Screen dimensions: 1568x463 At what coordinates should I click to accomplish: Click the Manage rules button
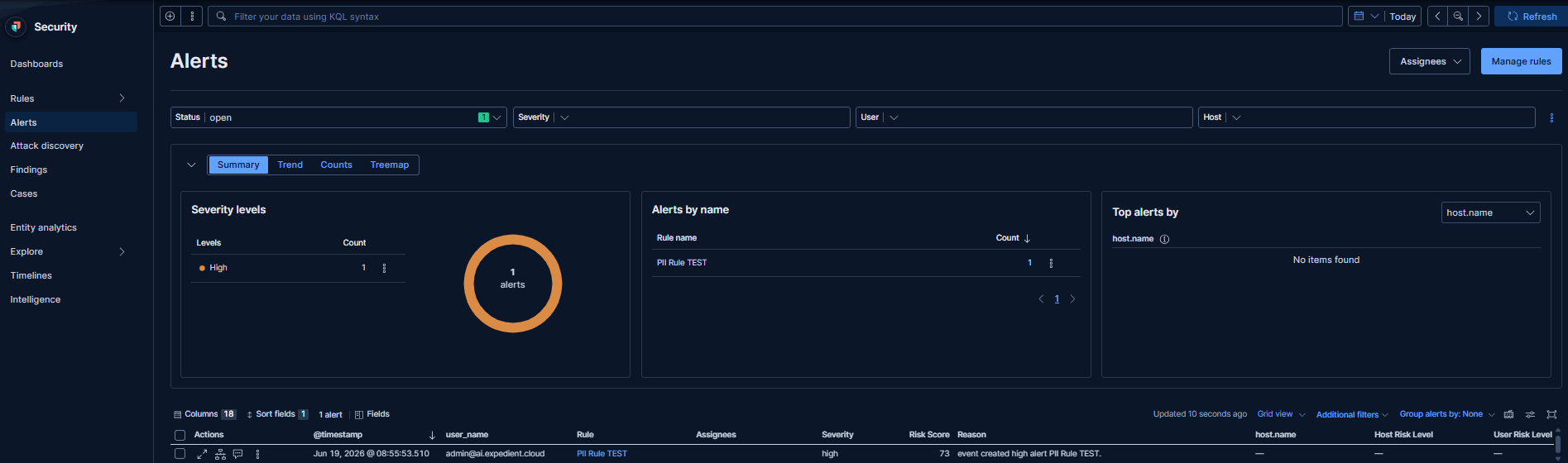[1521, 61]
